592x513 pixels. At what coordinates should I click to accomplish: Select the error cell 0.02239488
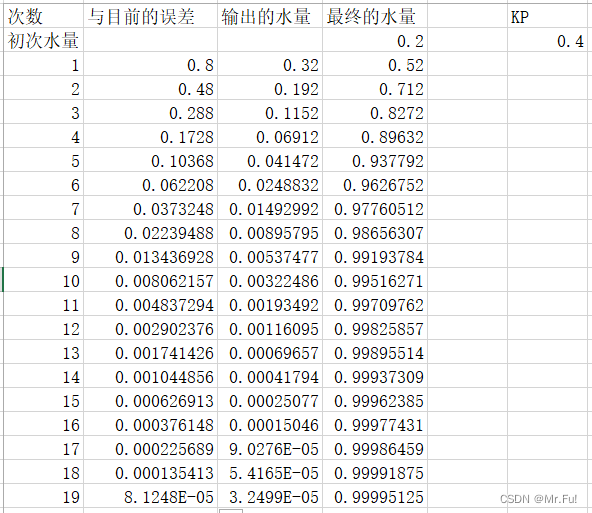[150, 232]
